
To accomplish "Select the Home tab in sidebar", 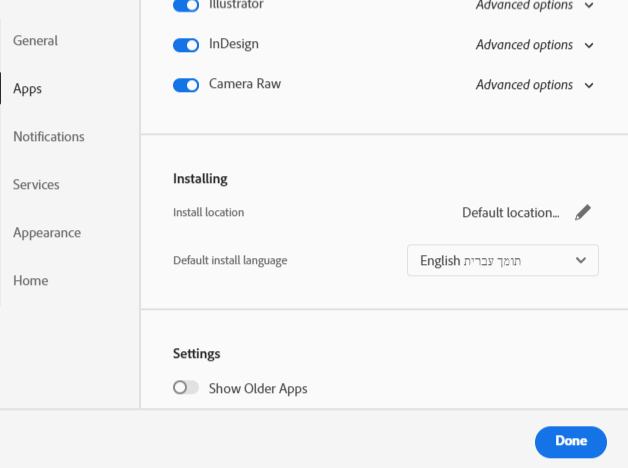I will [x=30, y=281].
